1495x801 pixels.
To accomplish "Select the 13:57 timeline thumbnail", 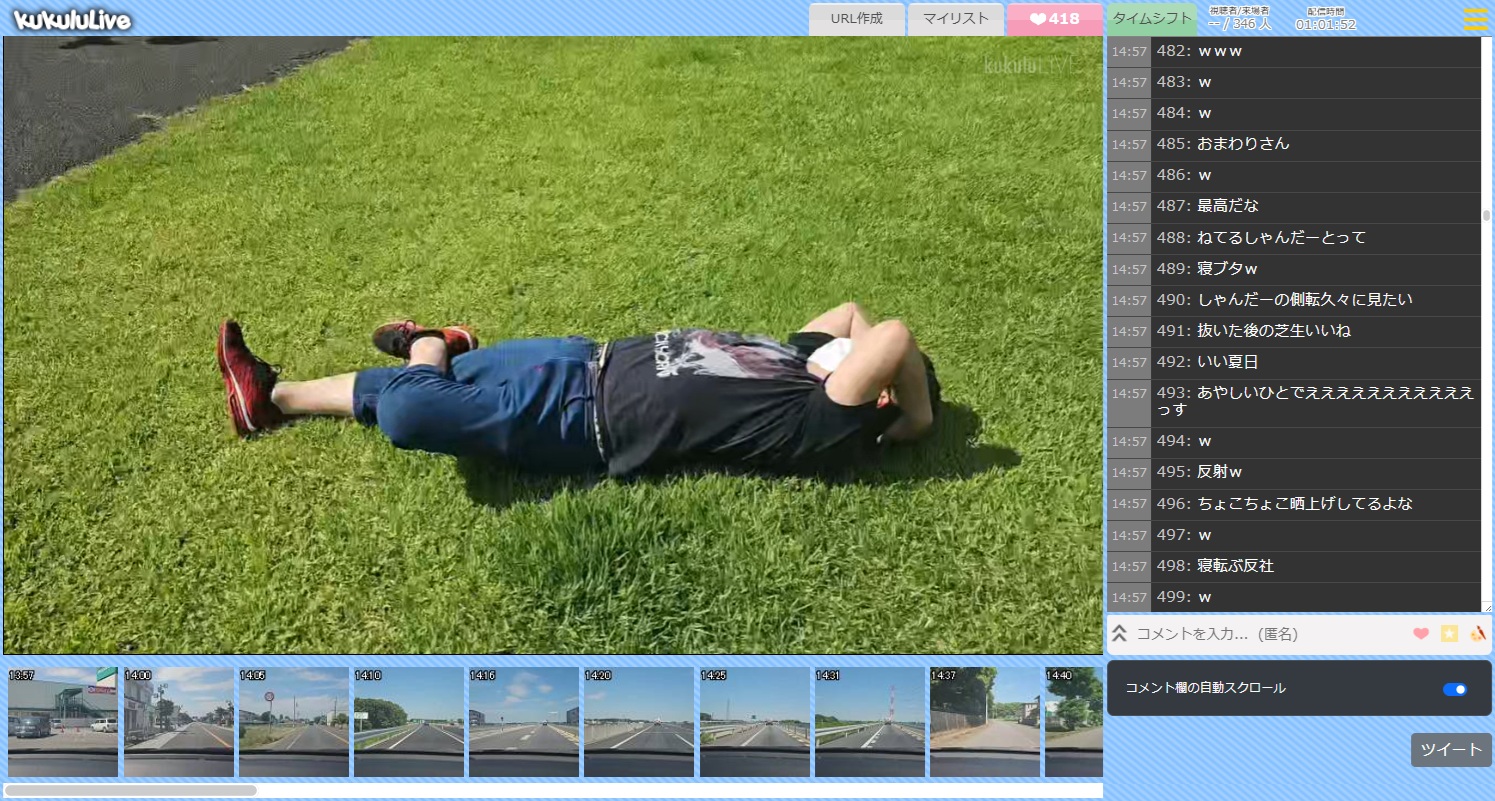I will pyautogui.click(x=62, y=722).
